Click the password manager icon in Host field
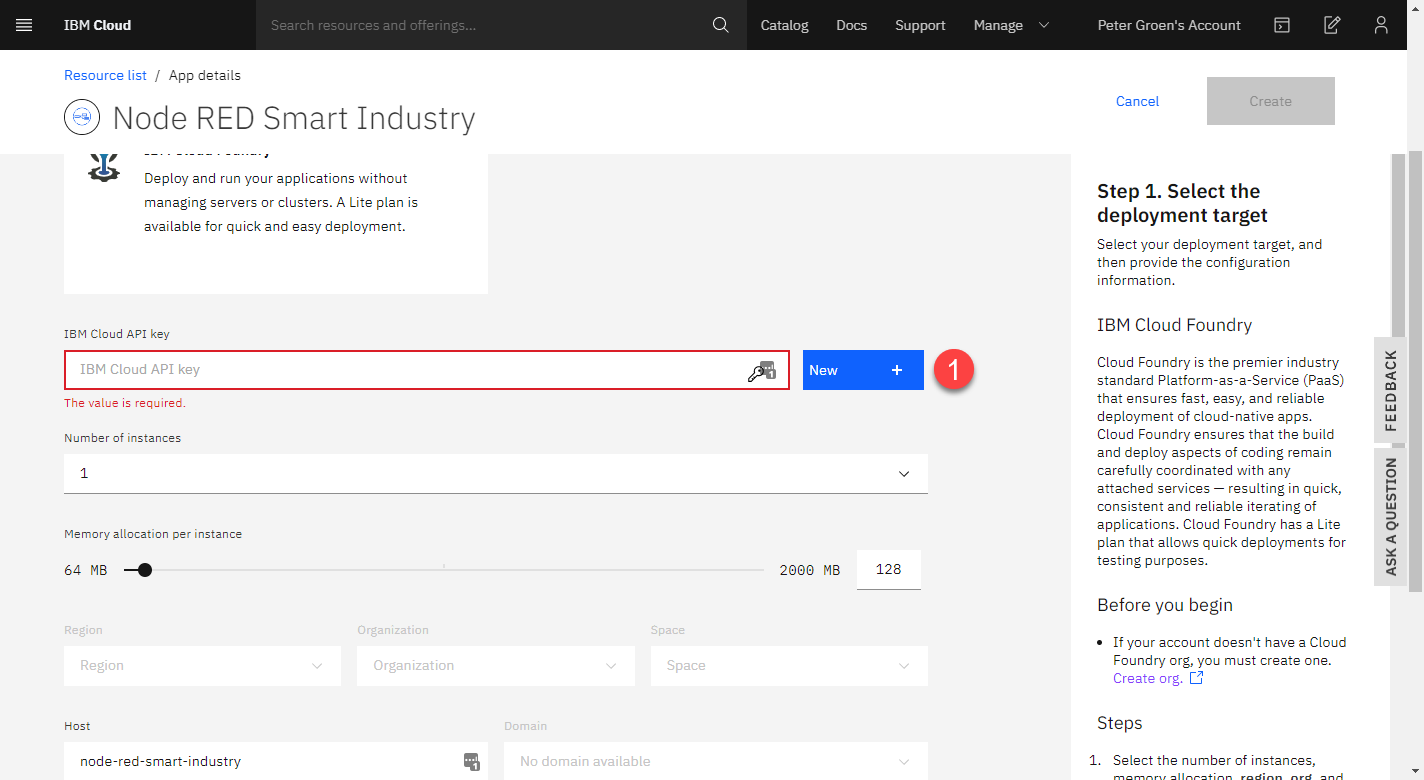 [472, 762]
